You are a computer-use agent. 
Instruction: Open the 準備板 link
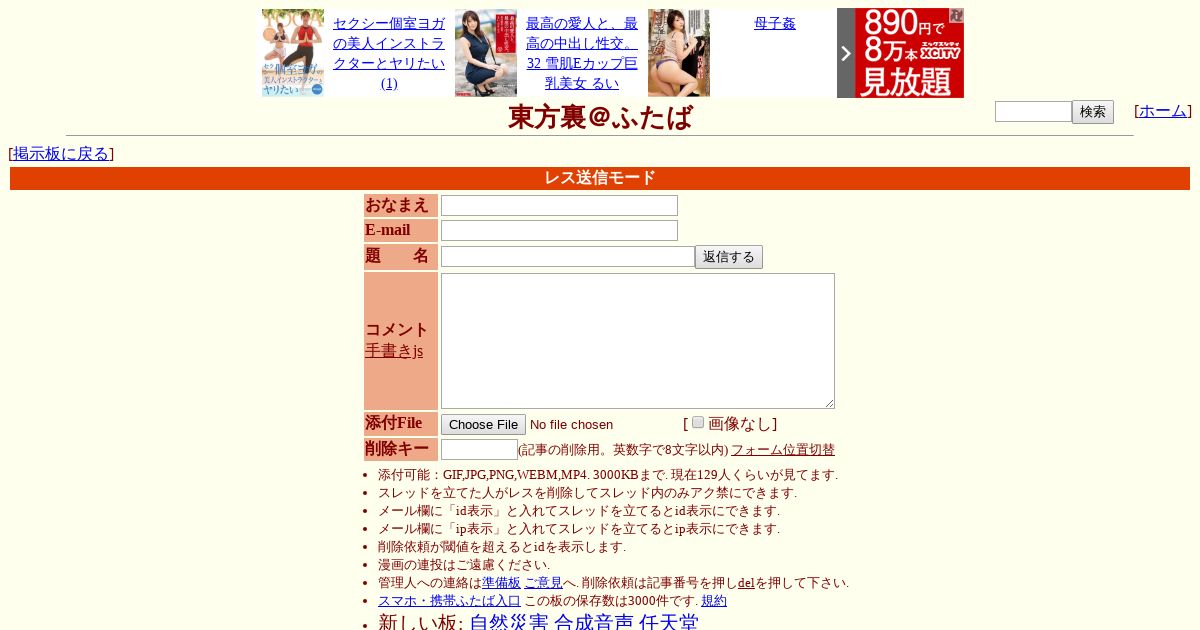point(501,583)
